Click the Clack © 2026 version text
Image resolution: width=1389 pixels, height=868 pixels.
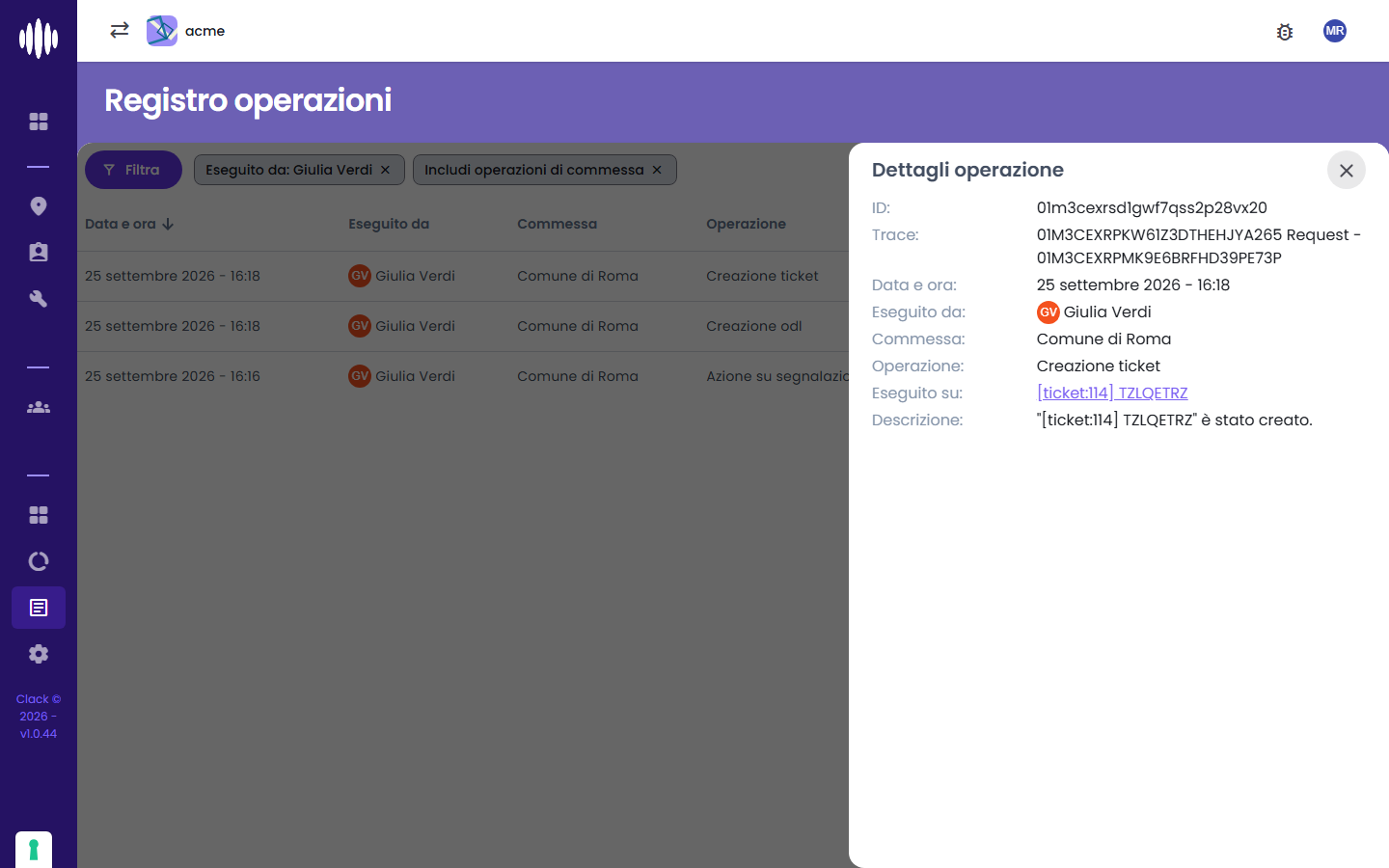[x=39, y=717]
